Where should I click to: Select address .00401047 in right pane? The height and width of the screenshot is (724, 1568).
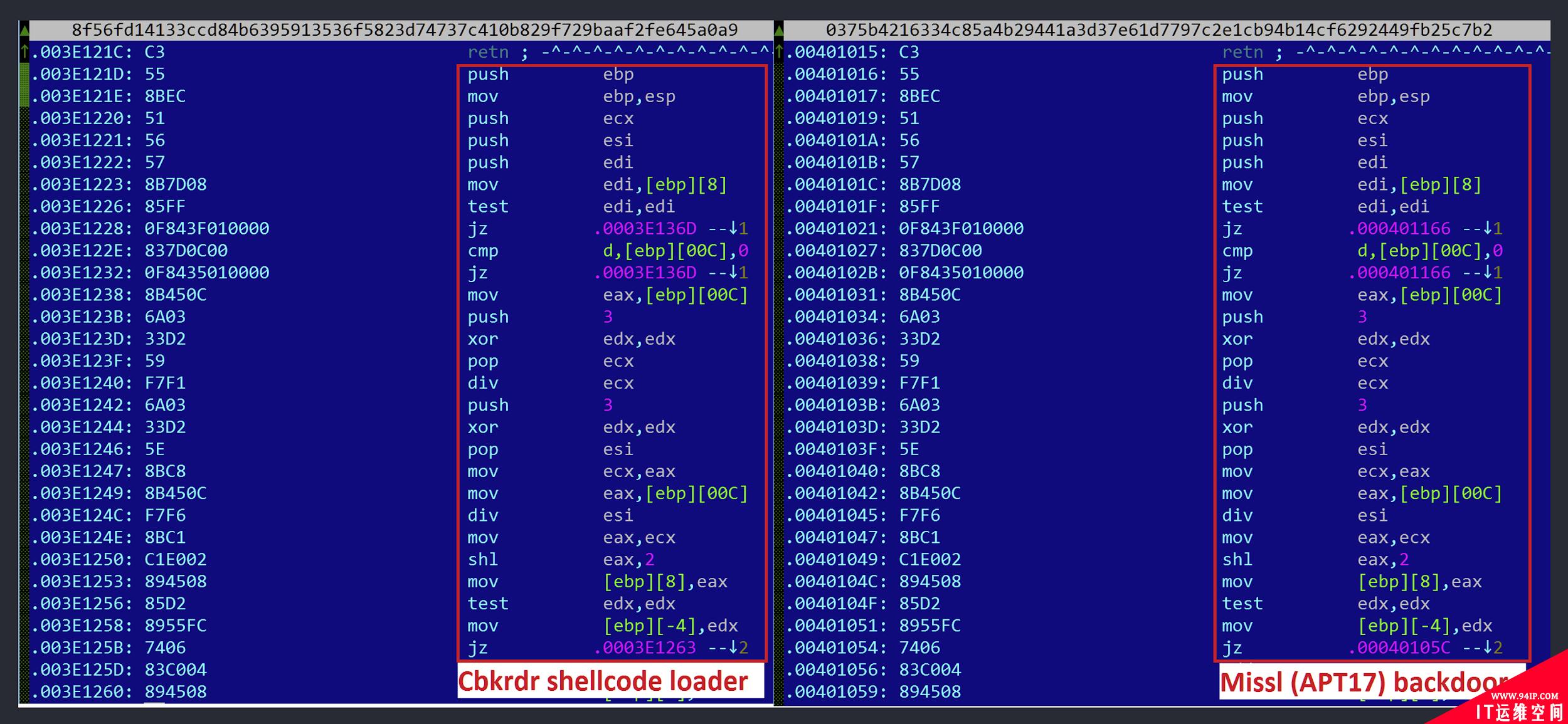click(837, 537)
